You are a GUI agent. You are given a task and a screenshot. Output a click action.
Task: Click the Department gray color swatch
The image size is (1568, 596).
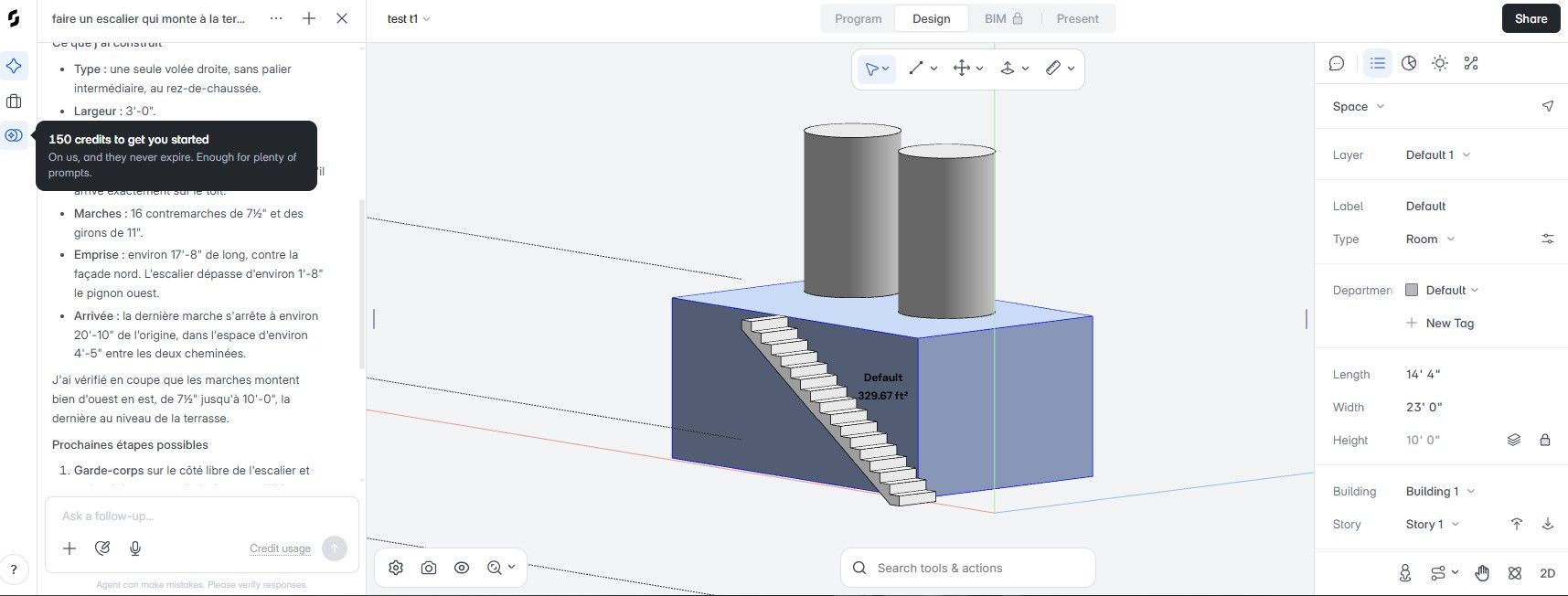(x=1412, y=291)
